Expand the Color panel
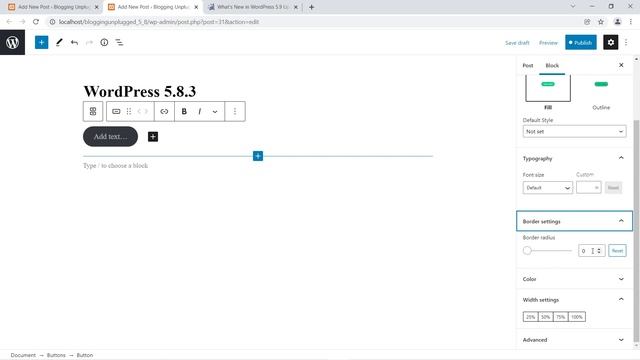640x360 pixels. tap(574, 279)
